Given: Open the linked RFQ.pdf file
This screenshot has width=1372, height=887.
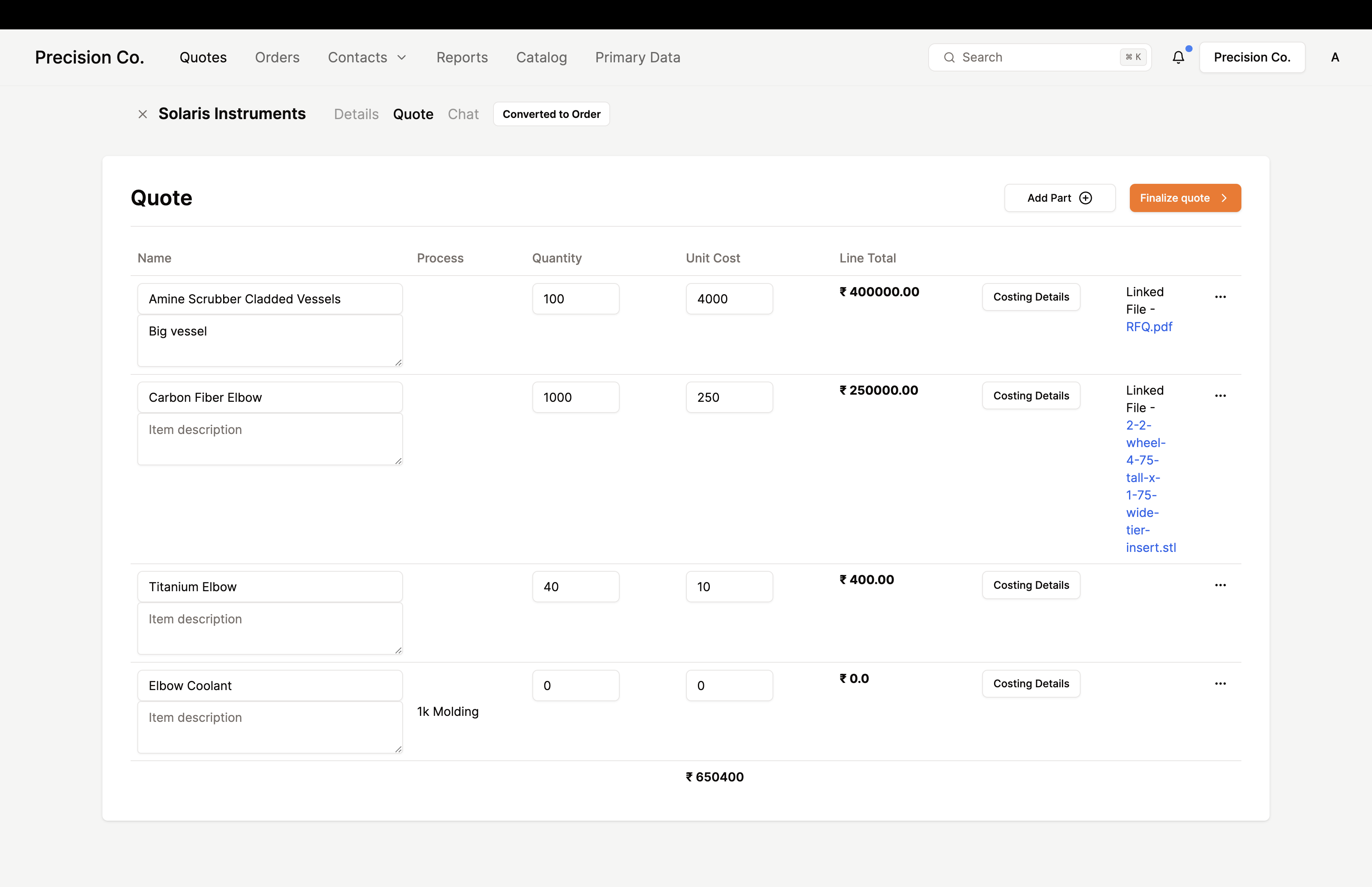Looking at the screenshot, I should click(1148, 327).
